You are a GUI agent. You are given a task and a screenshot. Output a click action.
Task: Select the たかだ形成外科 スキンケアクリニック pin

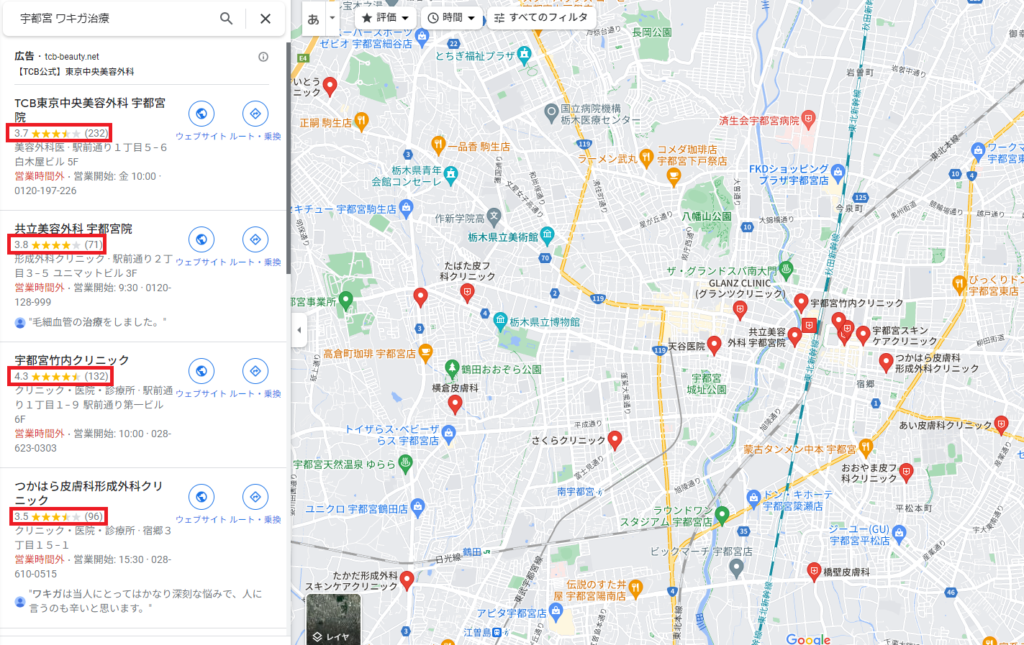[x=407, y=580]
